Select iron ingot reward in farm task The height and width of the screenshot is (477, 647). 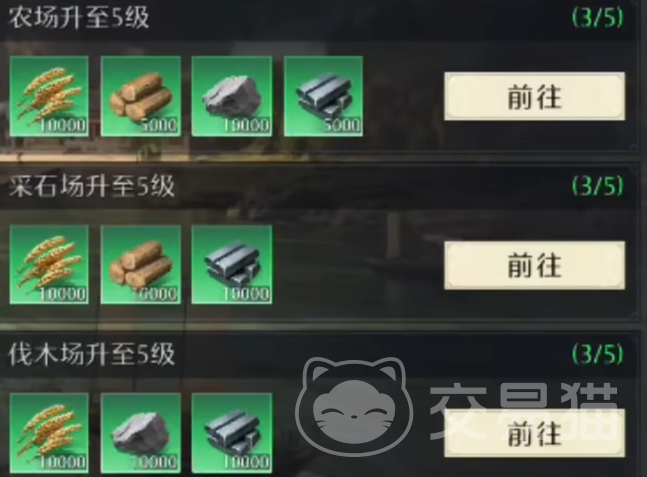coord(324,96)
